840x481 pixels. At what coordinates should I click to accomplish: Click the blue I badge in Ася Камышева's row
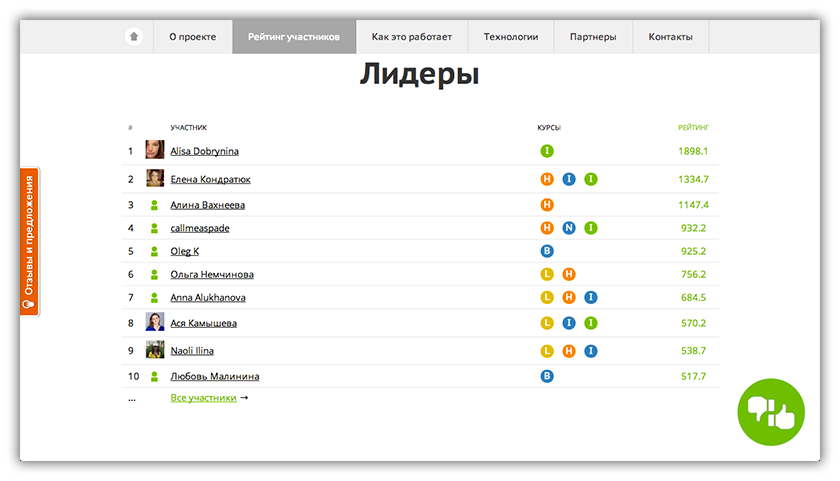[x=569, y=323]
